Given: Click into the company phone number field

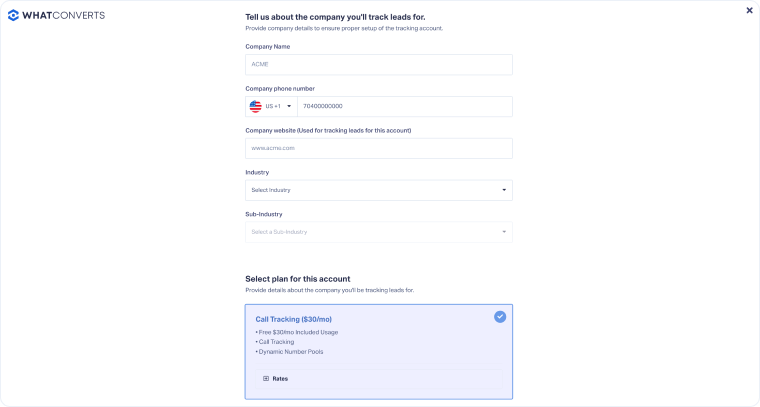Looking at the screenshot, I should [404, 106].
